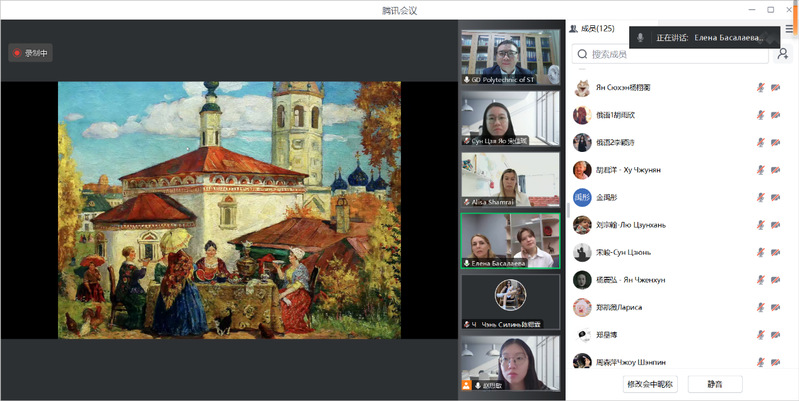Open the hamburger menu at top right
Image resolution: width=799 pixels, height=401 pixels.
click(x=789, y=30)
